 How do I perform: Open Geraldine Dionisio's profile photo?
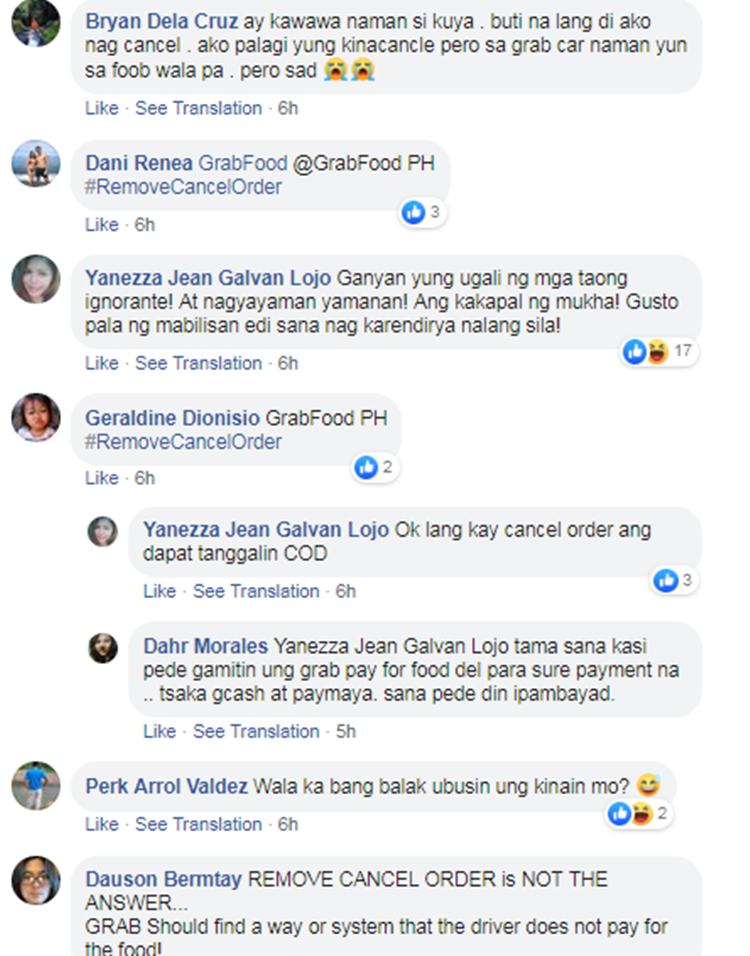point(36,417)
